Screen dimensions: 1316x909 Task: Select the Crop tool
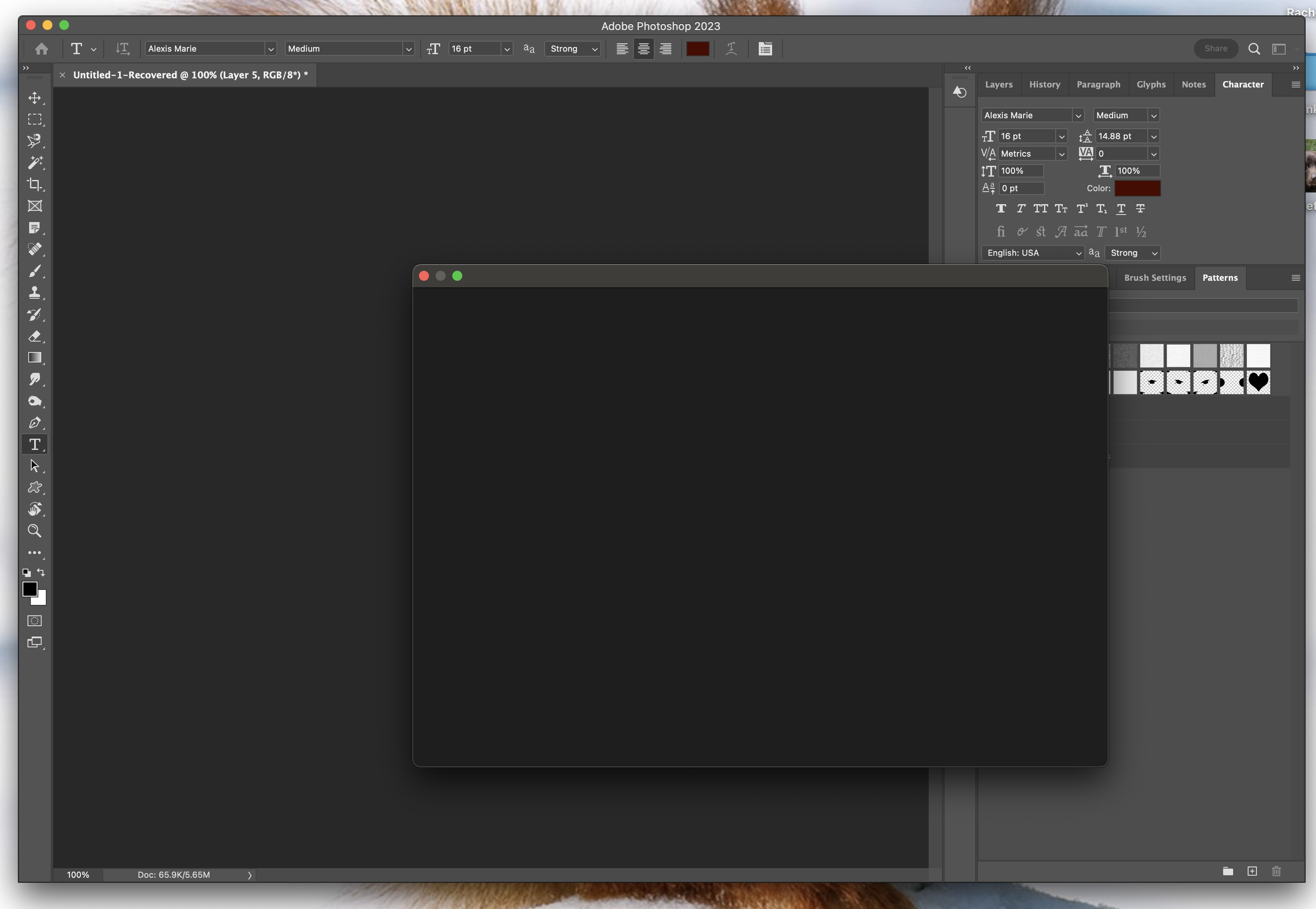[x=35, y=185]
